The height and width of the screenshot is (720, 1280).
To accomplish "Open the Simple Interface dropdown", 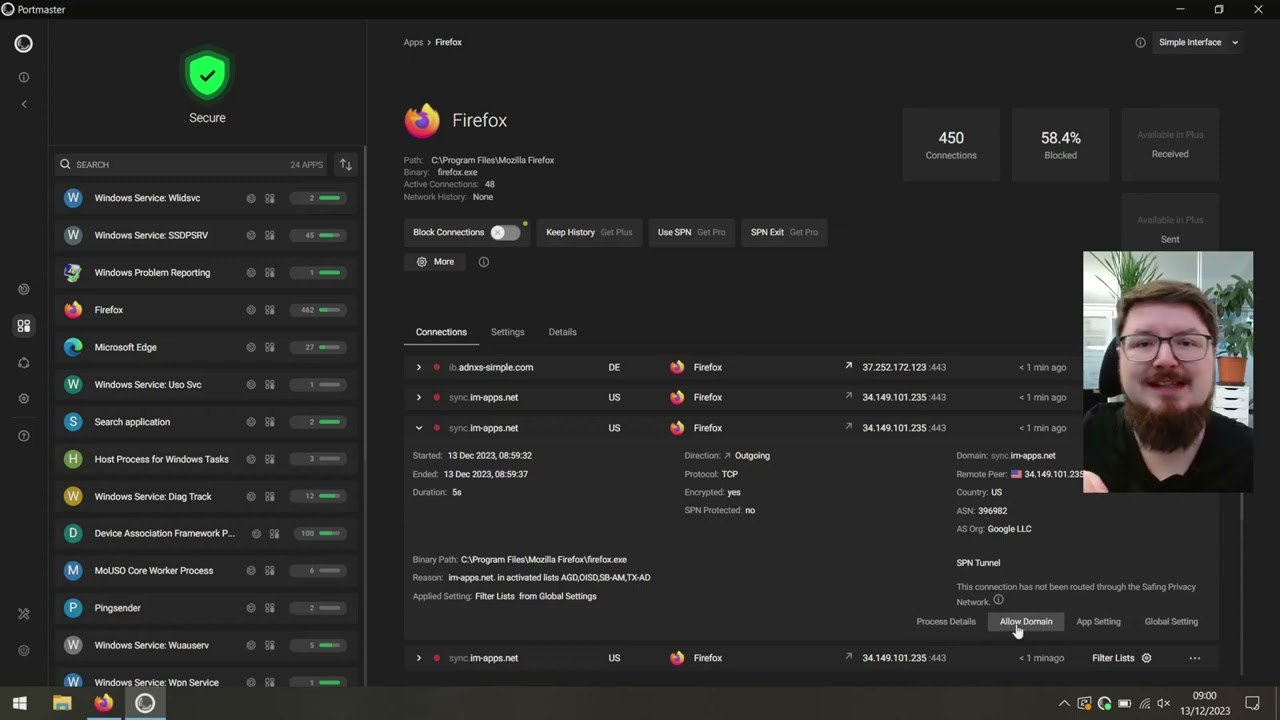I will point(1198,43).
